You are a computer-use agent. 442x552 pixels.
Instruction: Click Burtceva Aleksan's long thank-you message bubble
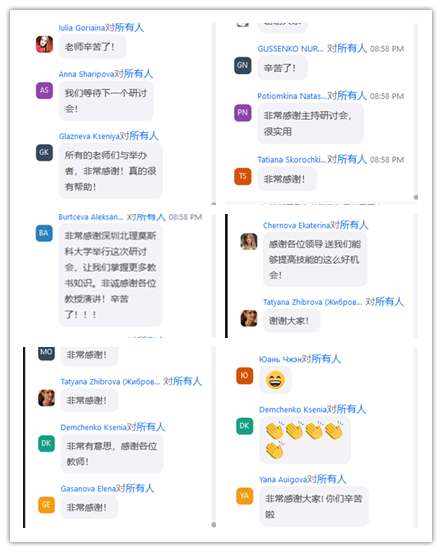(110, 275)
